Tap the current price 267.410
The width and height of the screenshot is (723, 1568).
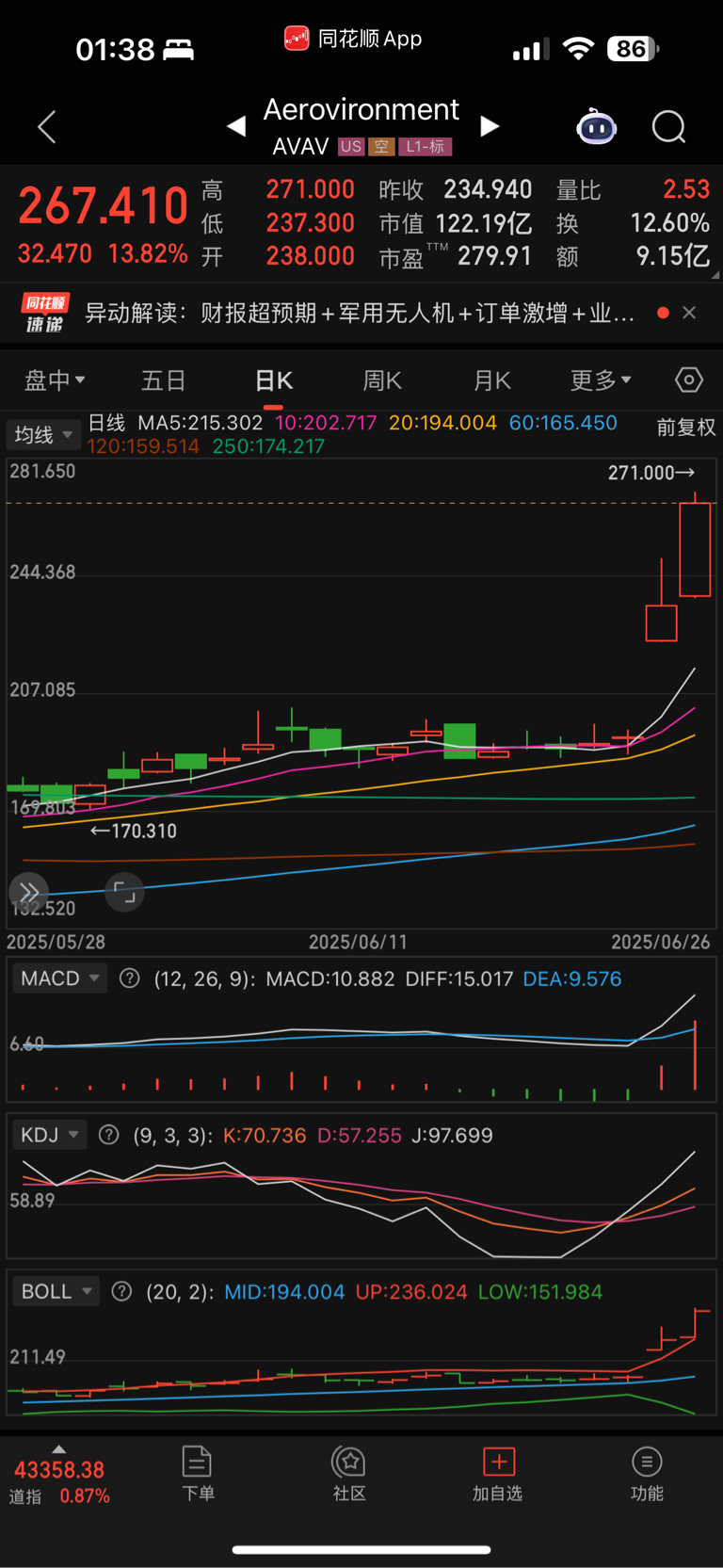[104, 205]
